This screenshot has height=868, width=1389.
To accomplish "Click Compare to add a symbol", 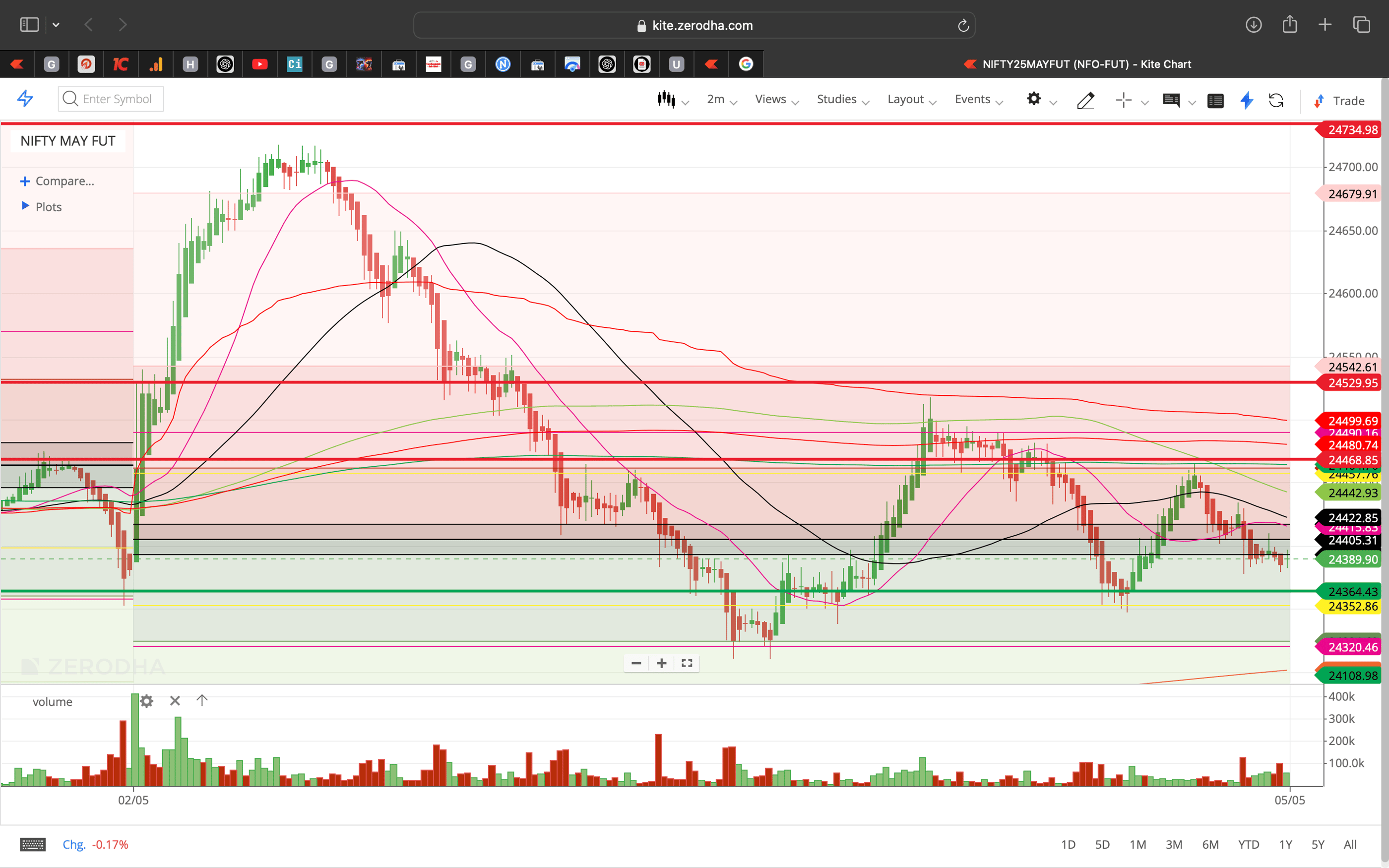I will 64,181.
